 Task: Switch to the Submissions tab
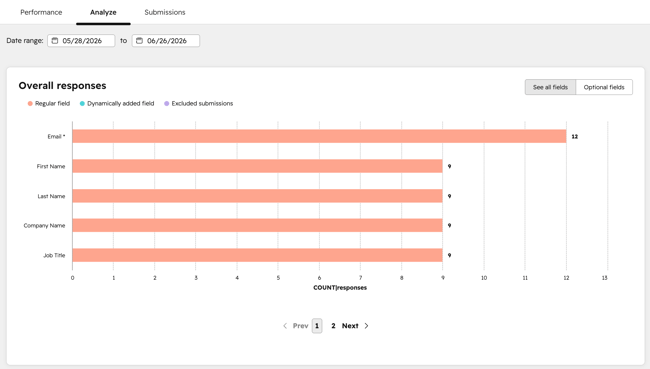(165, 12)
